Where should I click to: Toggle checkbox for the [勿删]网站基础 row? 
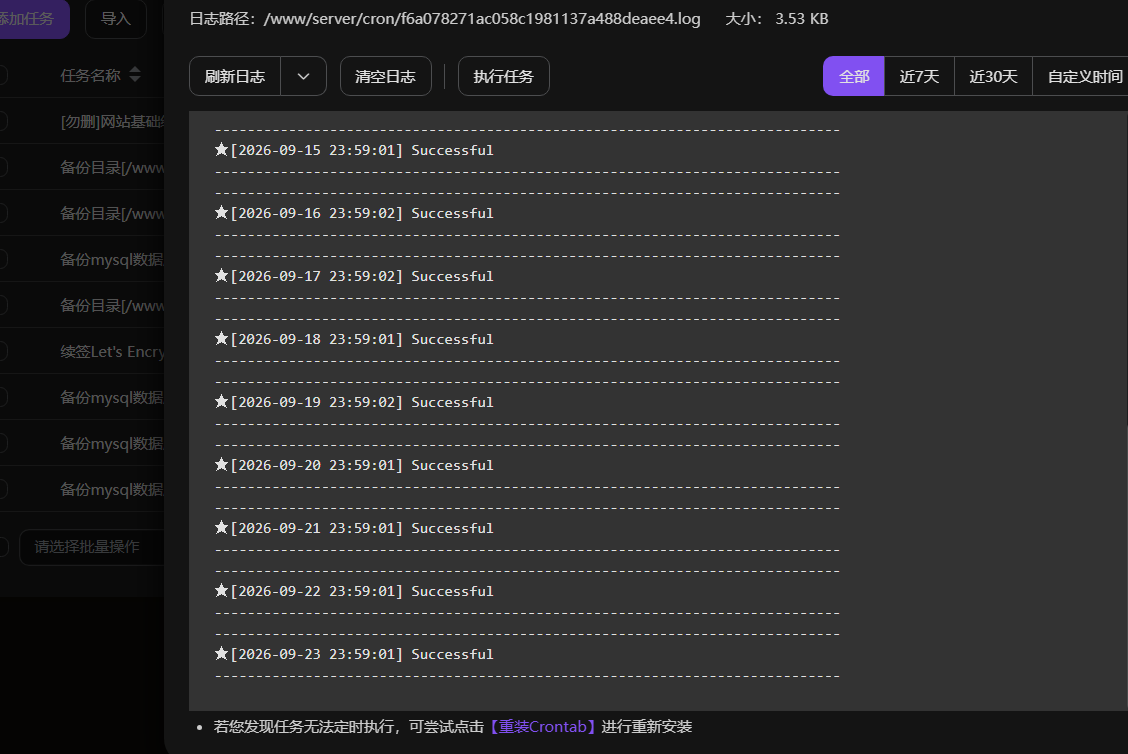click(x=2, y=121)
